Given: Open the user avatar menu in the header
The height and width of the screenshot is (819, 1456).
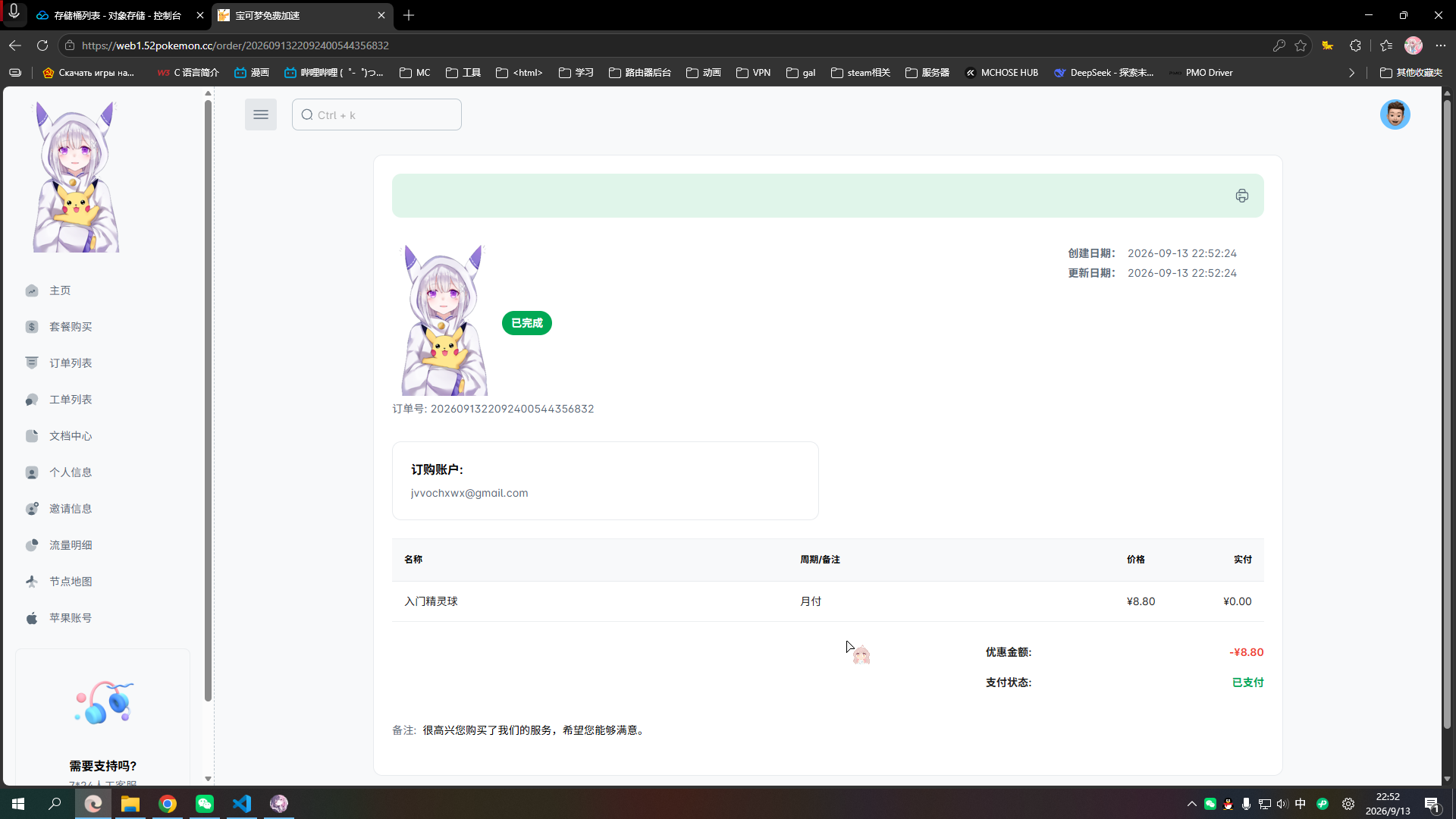Looking at the screenshot, I should coord(1395,115).
